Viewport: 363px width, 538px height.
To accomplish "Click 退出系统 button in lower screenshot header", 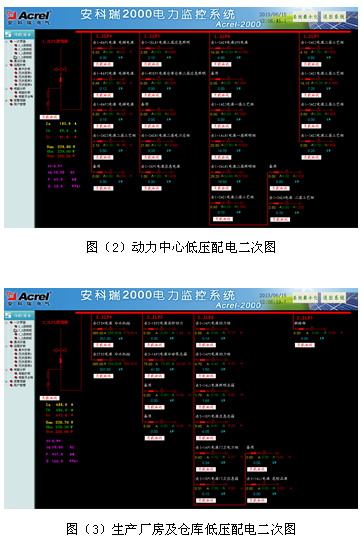I will click(333, 297).
